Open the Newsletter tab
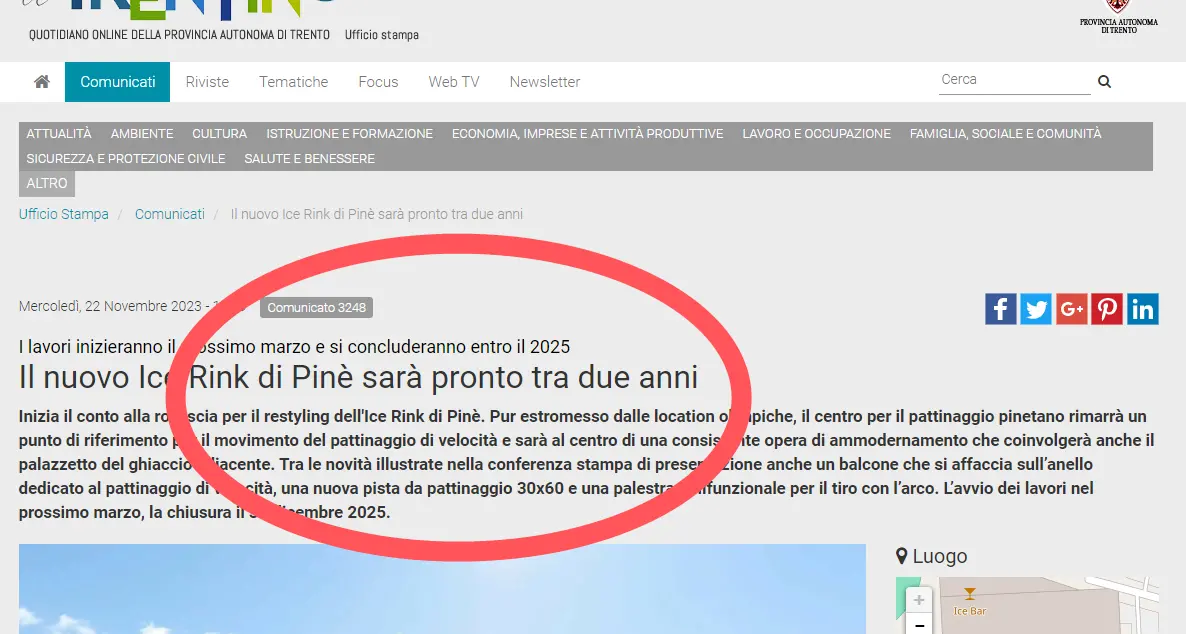1186x634 pixels. 545,82
